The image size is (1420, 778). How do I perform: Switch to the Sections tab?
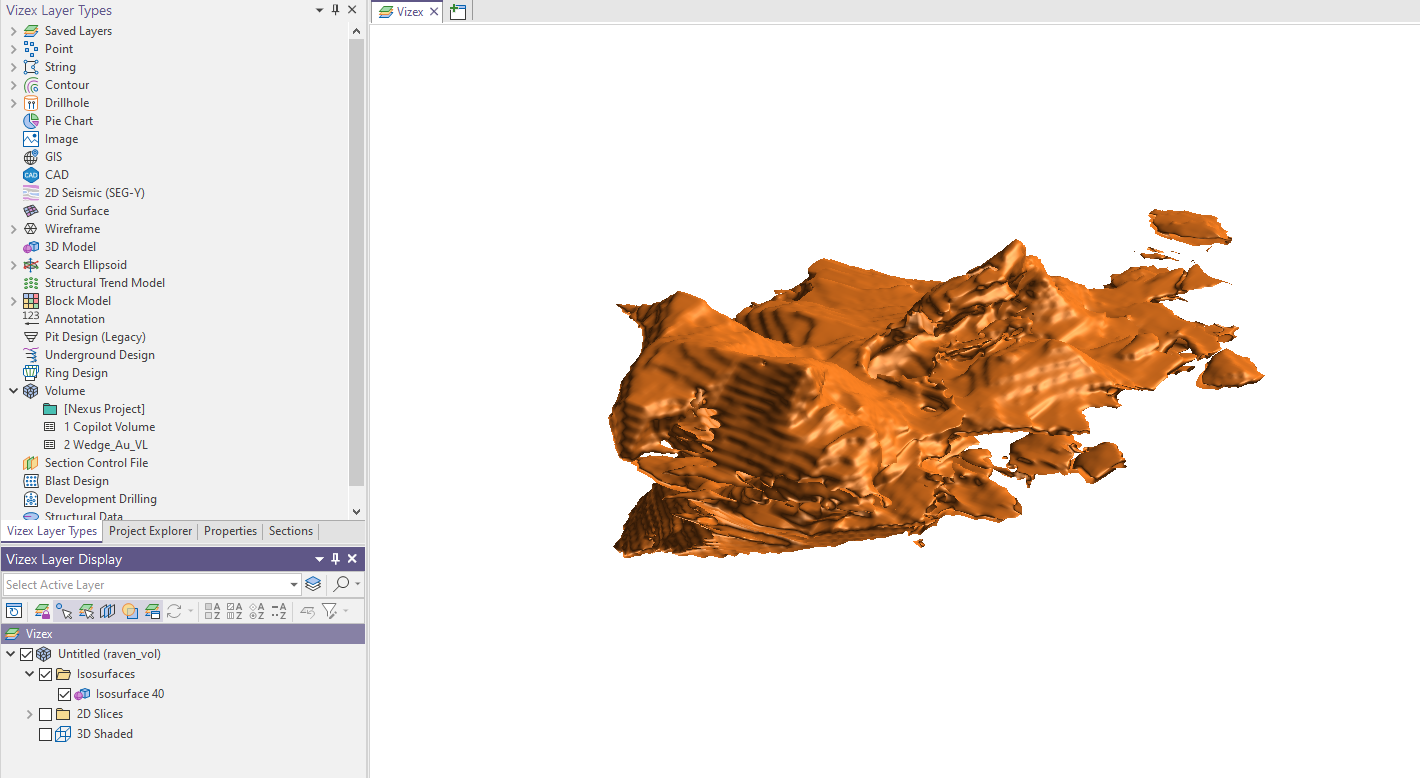(x=290, y=531)
